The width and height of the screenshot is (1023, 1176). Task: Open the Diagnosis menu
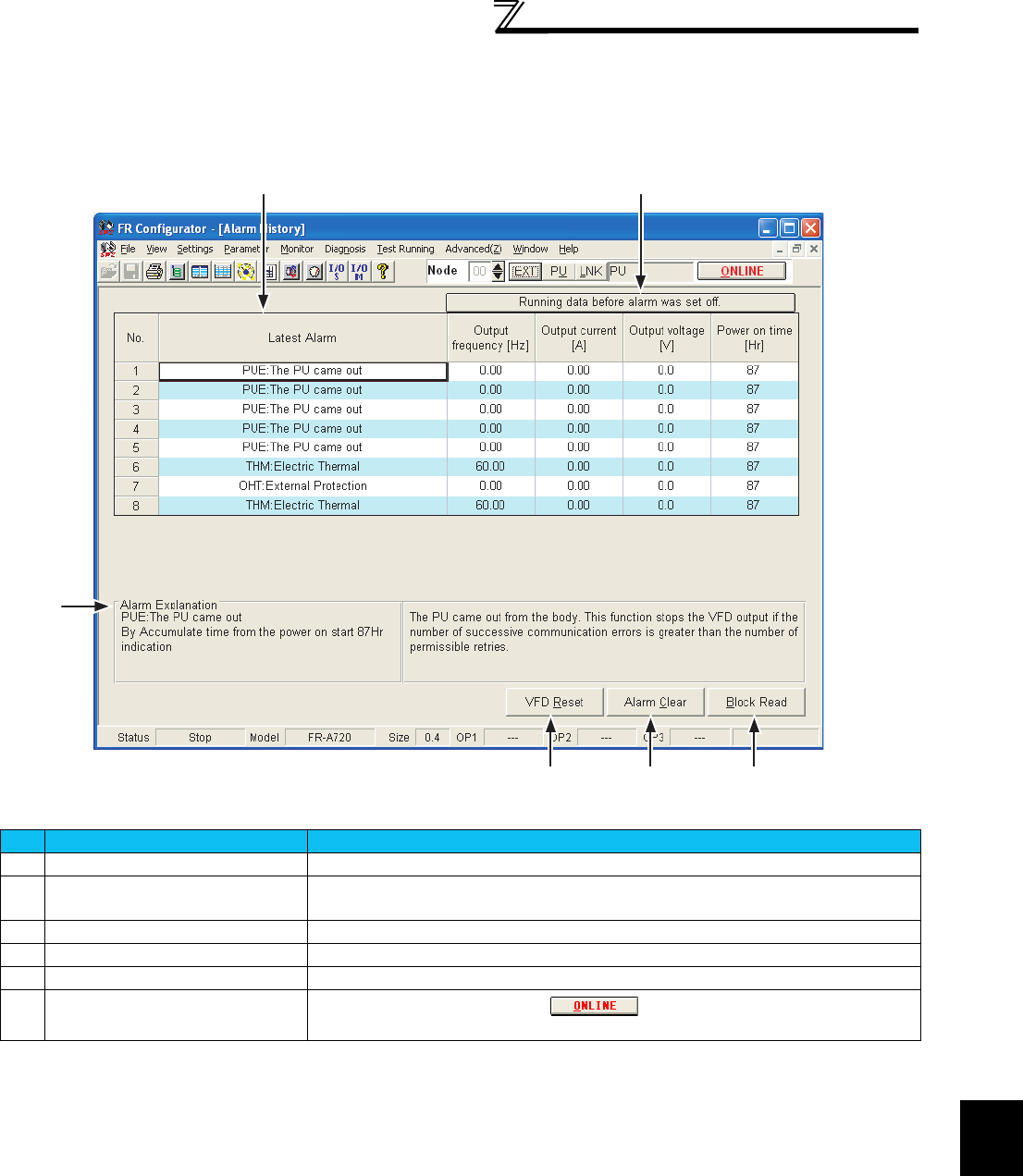tap(345, 249)
